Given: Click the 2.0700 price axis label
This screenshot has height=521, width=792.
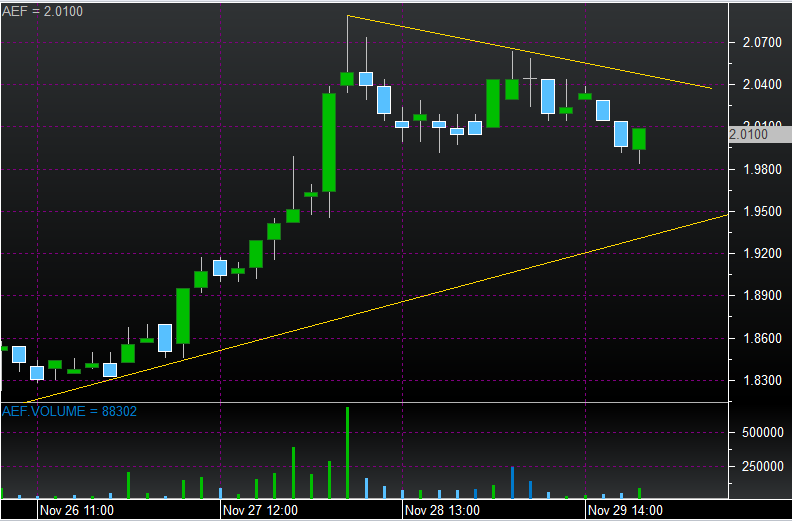Looking at the screenshot, I should [756, 42].
